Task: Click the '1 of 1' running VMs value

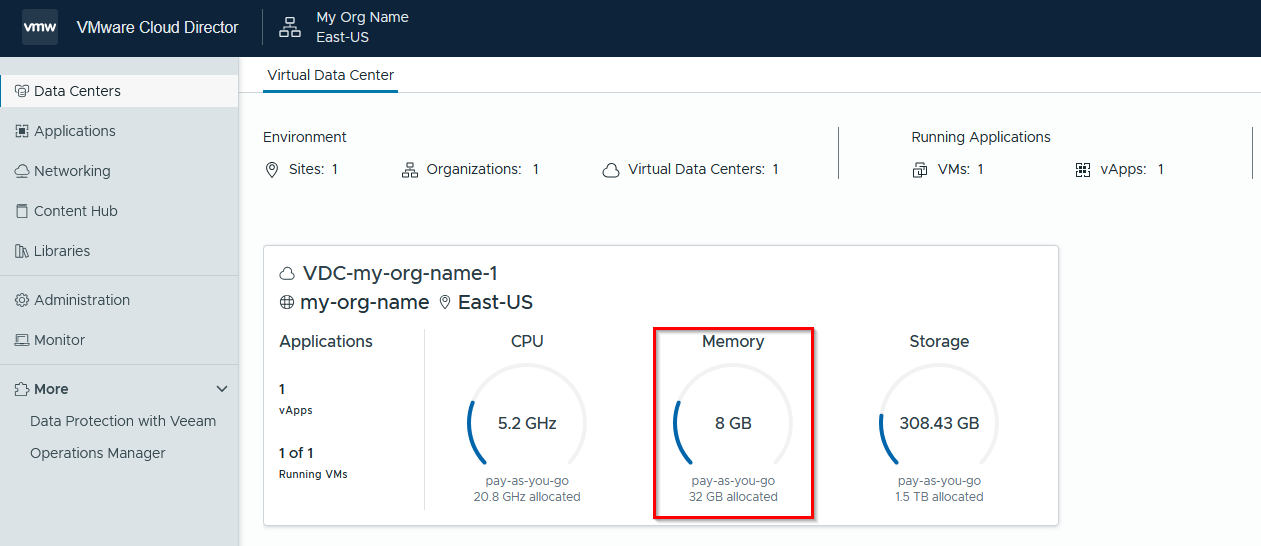Action: click(296, 453)
